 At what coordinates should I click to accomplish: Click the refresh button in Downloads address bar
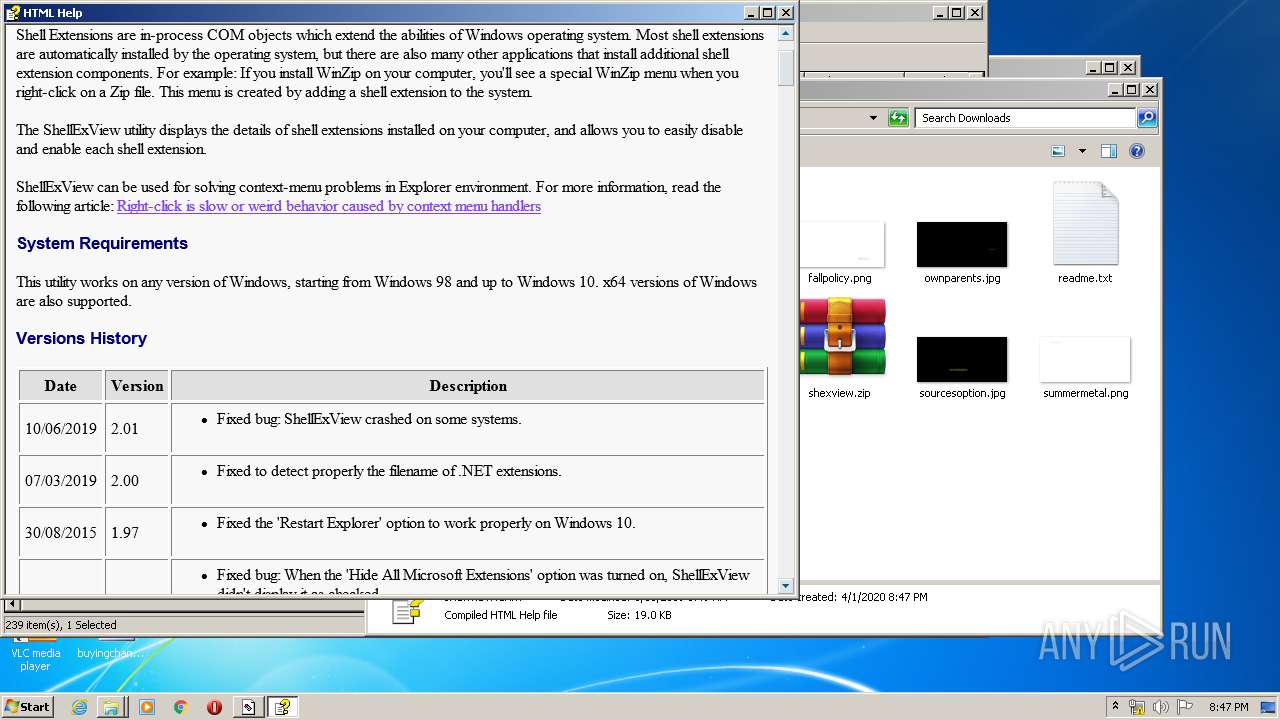[x=898, y=118]
